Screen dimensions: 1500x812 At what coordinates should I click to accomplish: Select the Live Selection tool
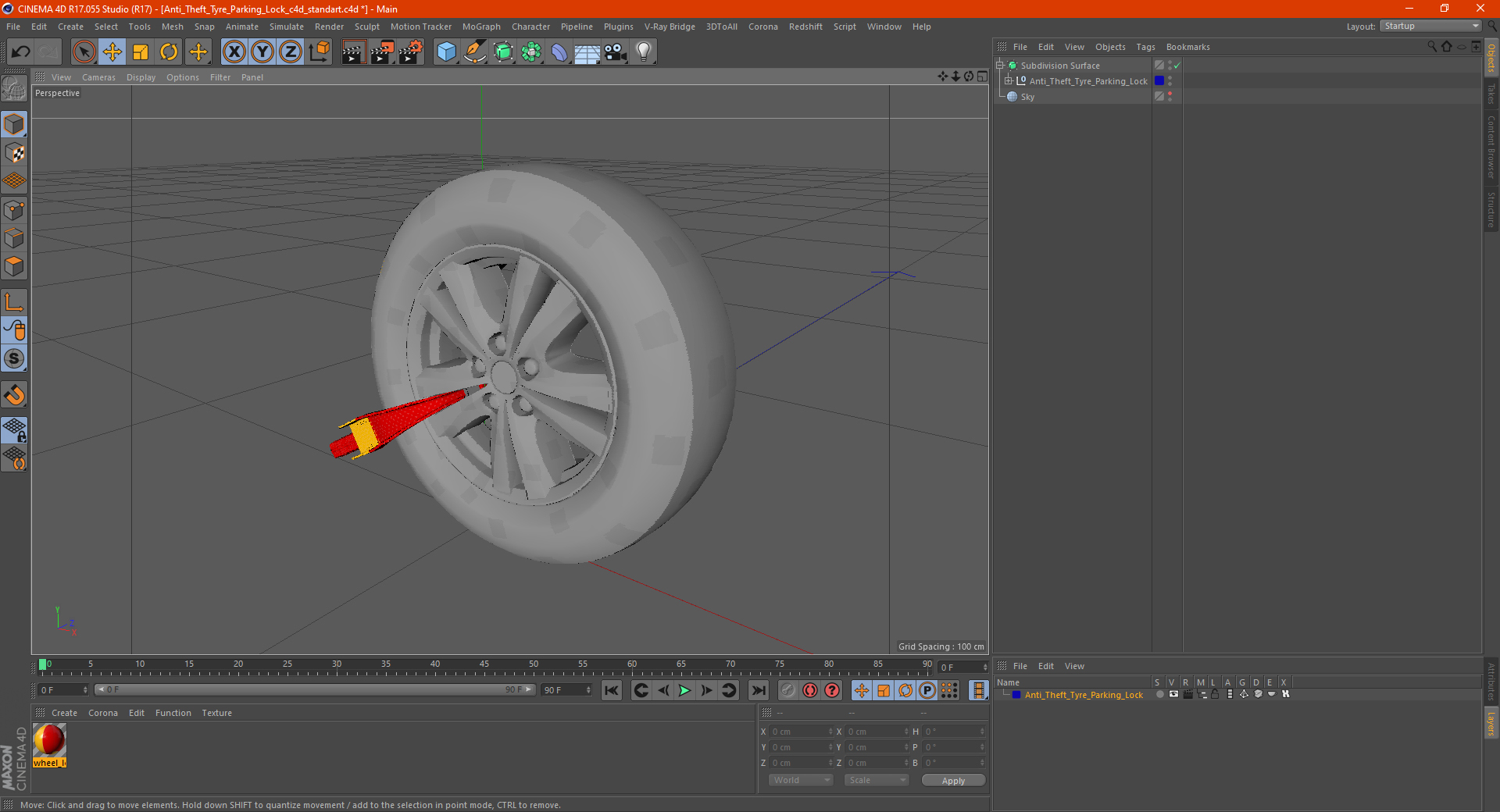pyautogui.click(x=84, y=52)
